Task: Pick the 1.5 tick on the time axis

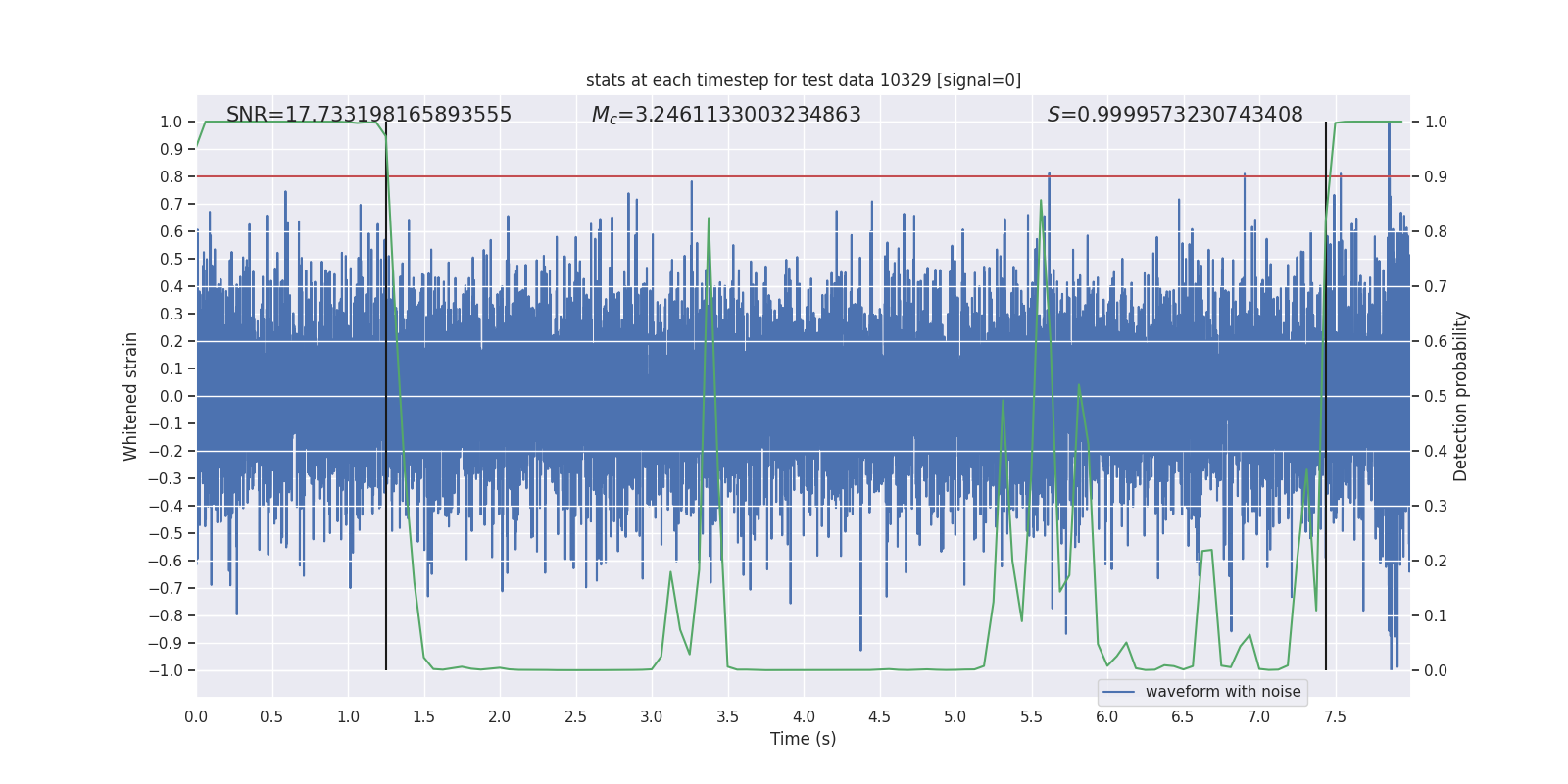Action: [x=423, y=716]
